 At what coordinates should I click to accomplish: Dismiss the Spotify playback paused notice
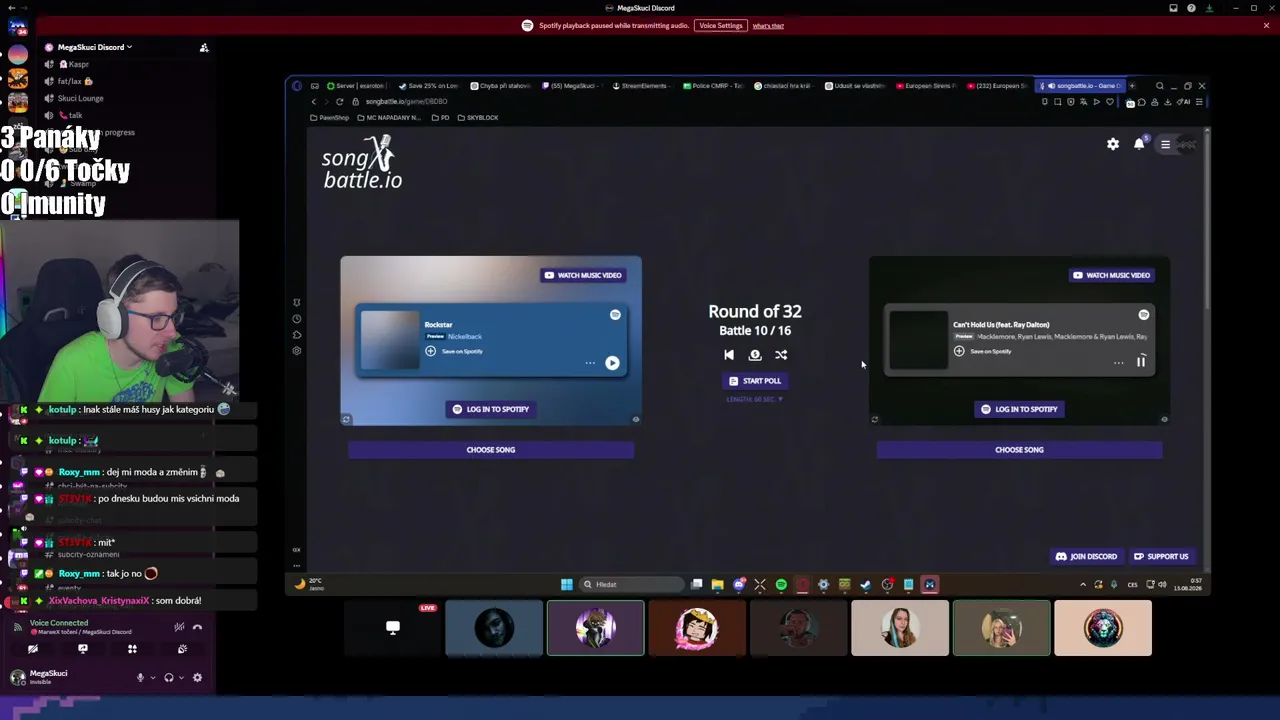coord(1266,26)
